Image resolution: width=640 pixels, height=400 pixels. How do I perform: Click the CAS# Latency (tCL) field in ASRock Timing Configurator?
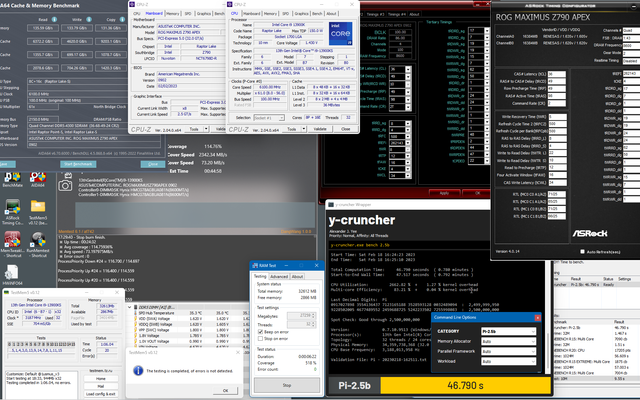pos(557,74)
